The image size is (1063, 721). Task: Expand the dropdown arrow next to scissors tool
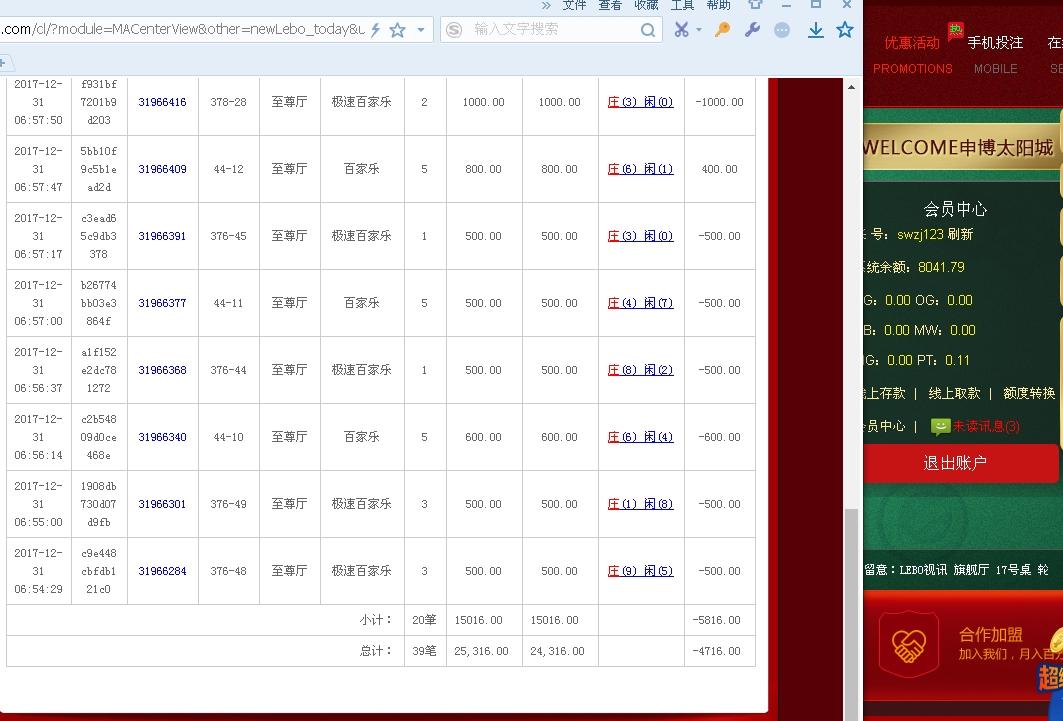pos(698,31)
